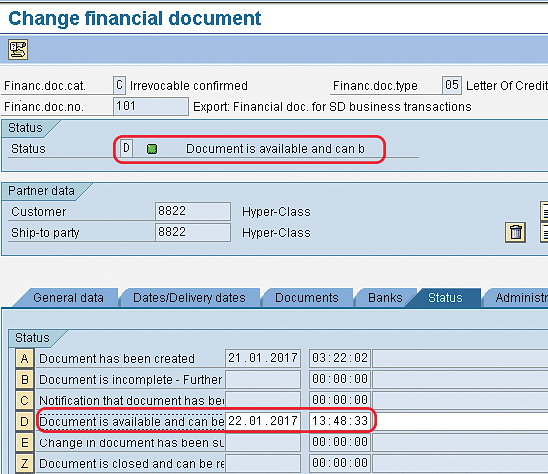Viewport: 548px width, 474px height.
Task: Select status B button for incomplete document
Action: pos(24,380)
